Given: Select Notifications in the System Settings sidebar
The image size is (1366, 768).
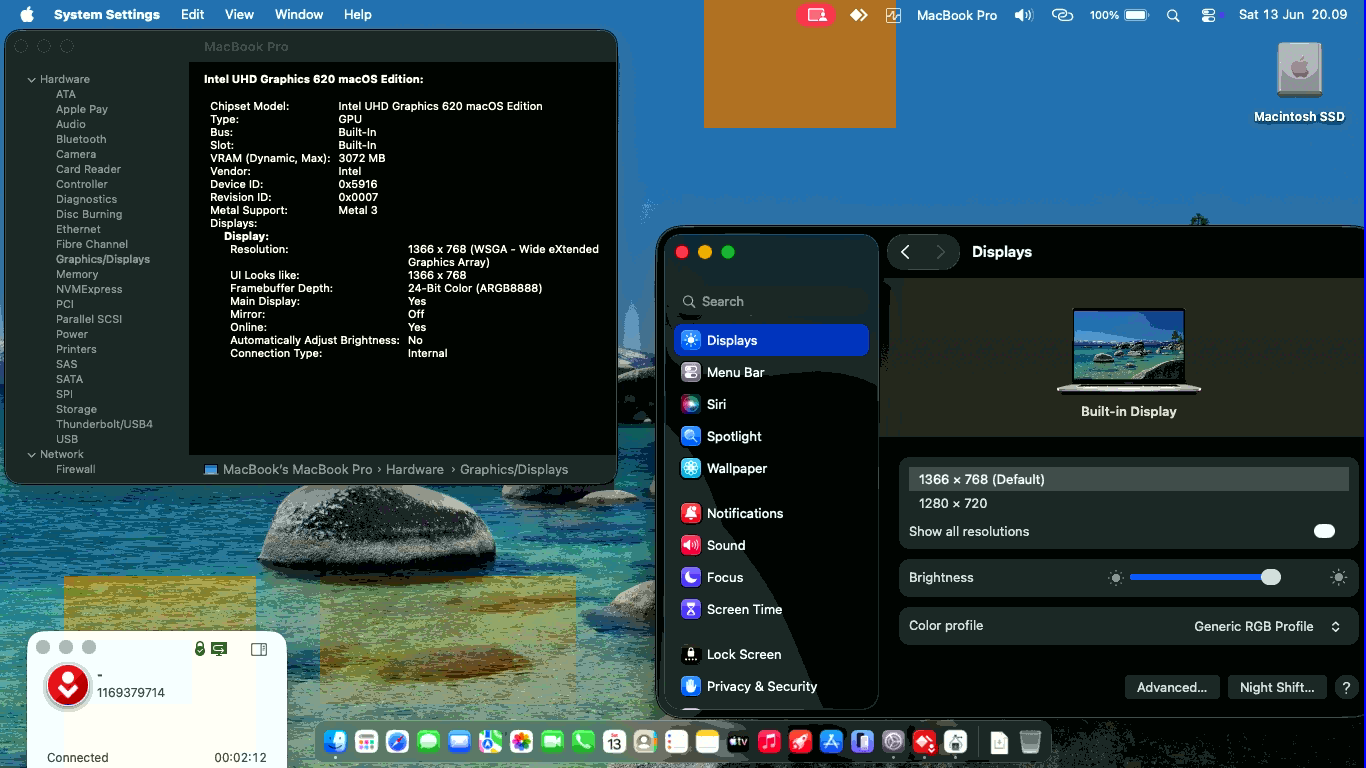Looking at the screenshot, I should point(771,513).
